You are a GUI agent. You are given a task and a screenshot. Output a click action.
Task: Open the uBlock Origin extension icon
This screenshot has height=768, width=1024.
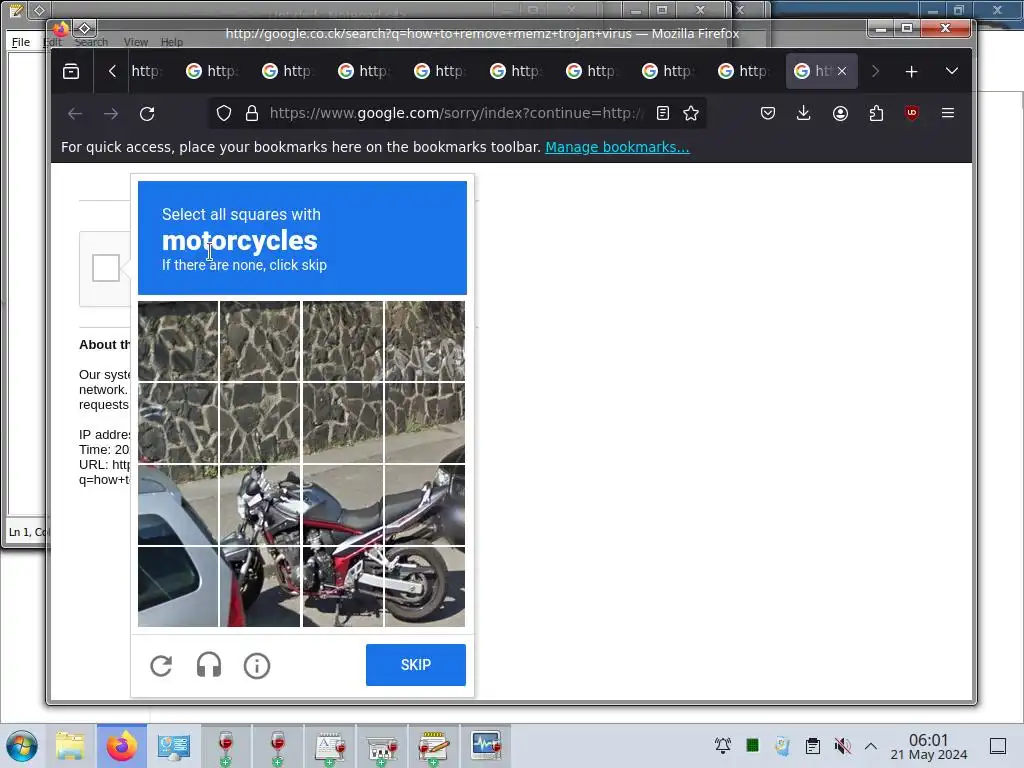point(912,113)
